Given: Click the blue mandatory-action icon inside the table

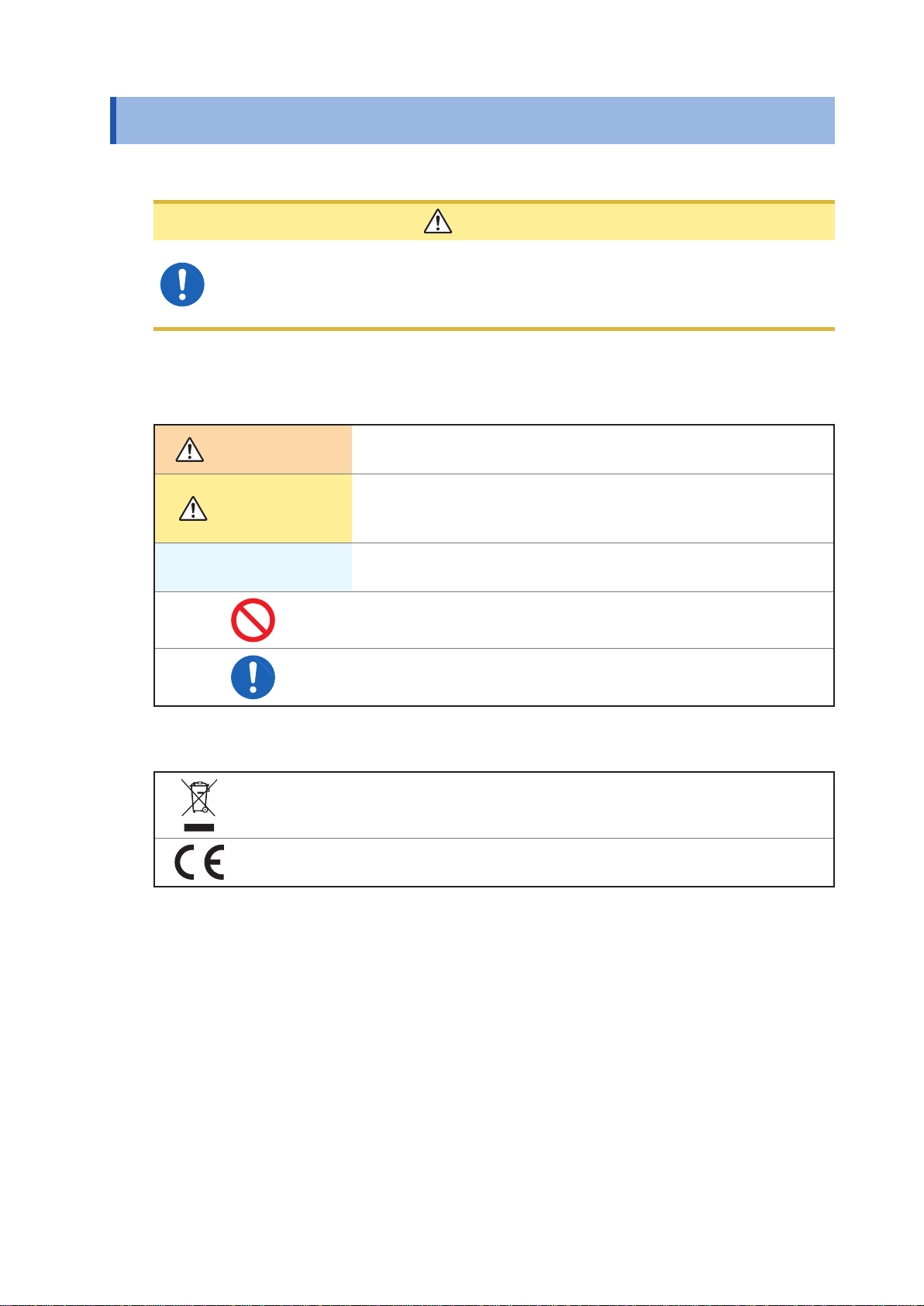Looking at the screenshot, I should tap(253, 677).
